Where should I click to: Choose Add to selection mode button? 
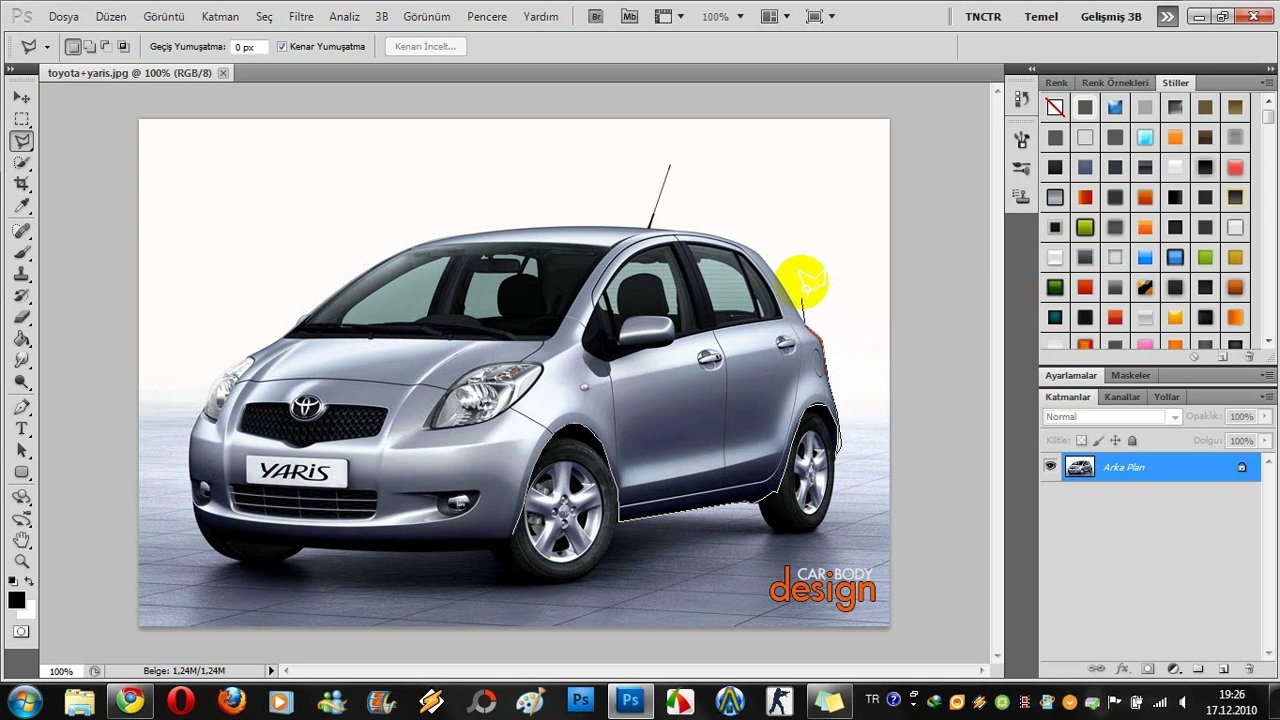89,47
